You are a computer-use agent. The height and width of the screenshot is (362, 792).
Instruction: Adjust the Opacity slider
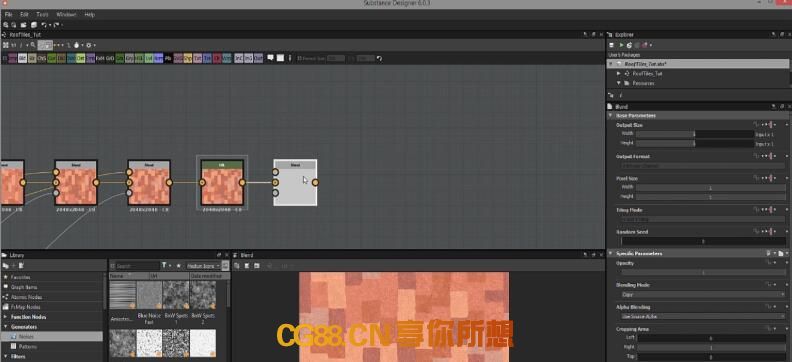pos(703,273)
